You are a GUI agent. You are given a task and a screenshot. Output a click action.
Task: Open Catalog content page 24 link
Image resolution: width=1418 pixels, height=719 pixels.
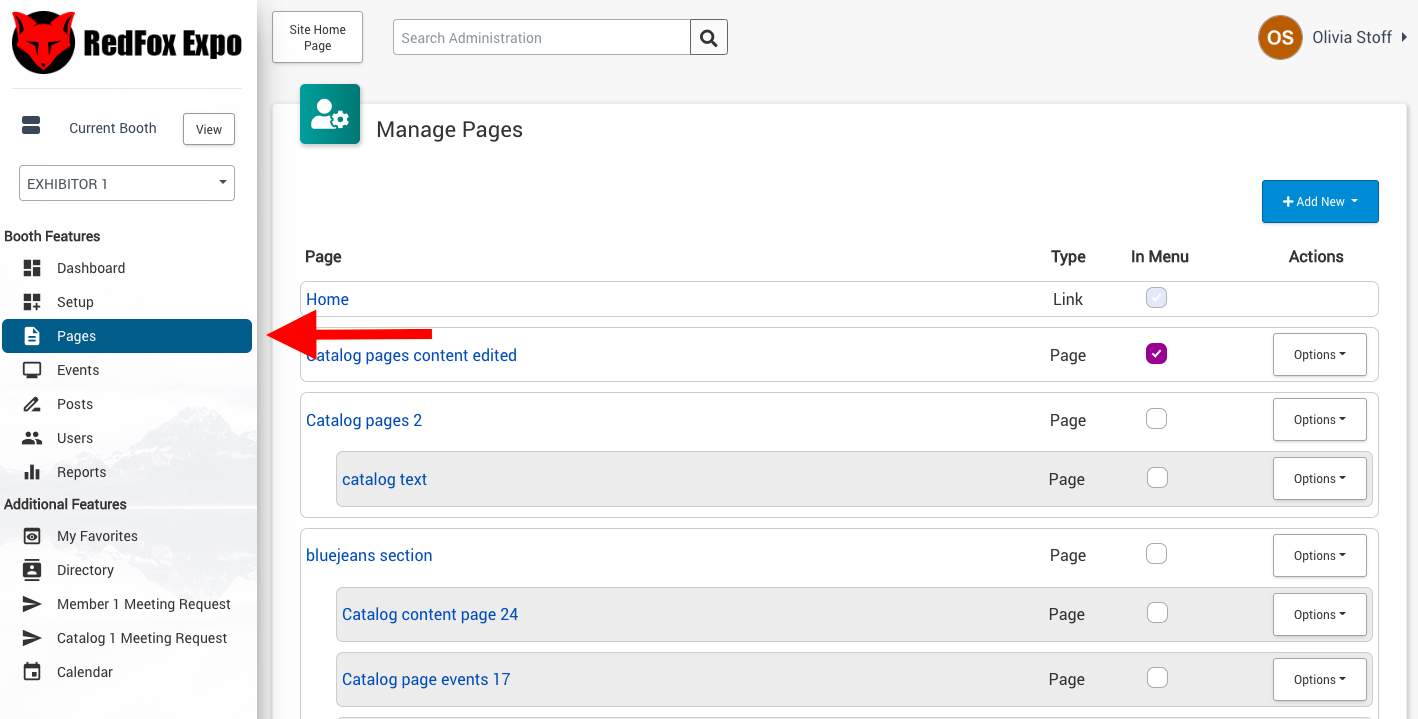[x=430, y=614]
